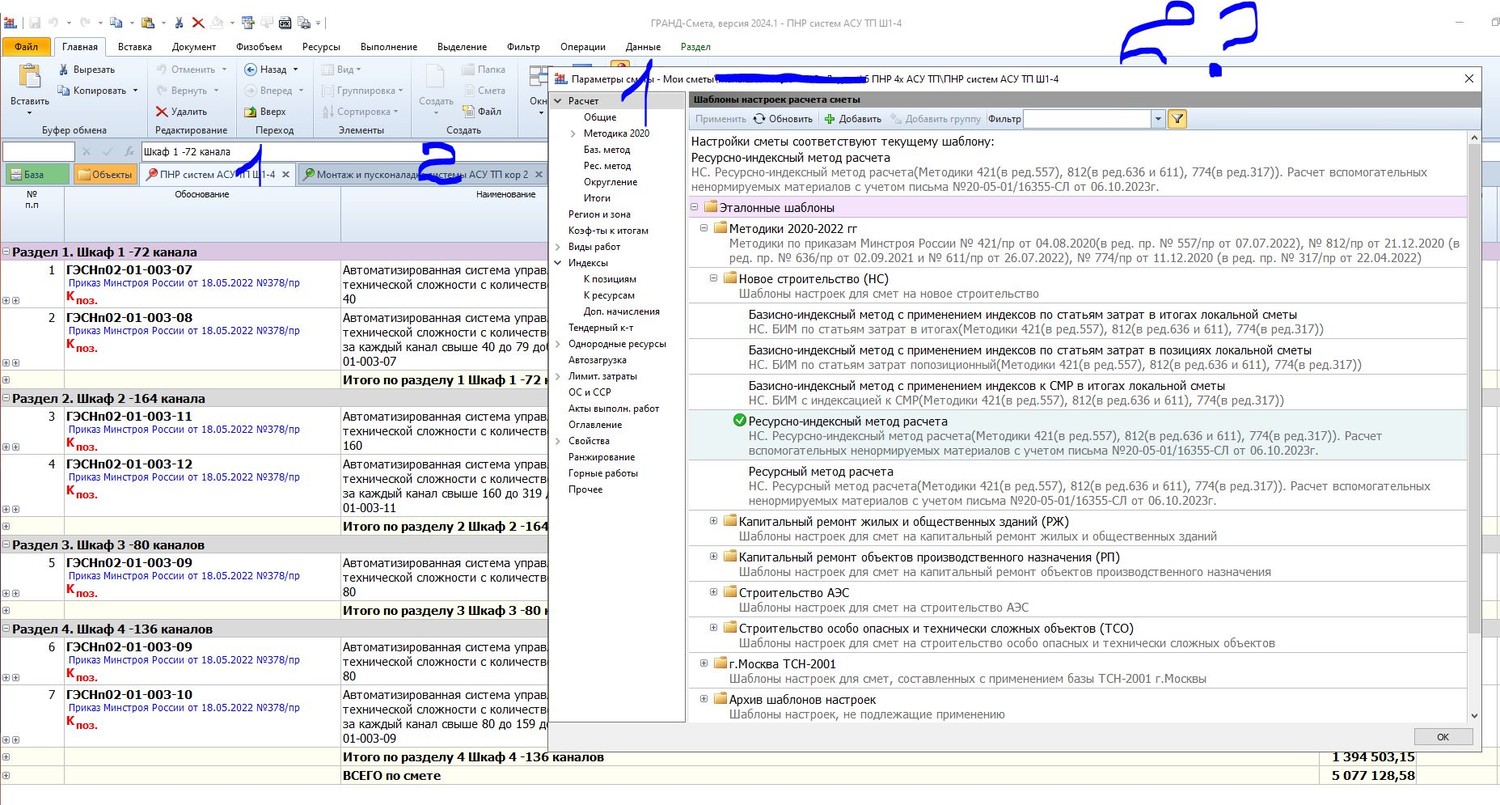Expand the Виды работ tree node
1500x805 pixels.
pyautogui.click(x=558, y=247)
